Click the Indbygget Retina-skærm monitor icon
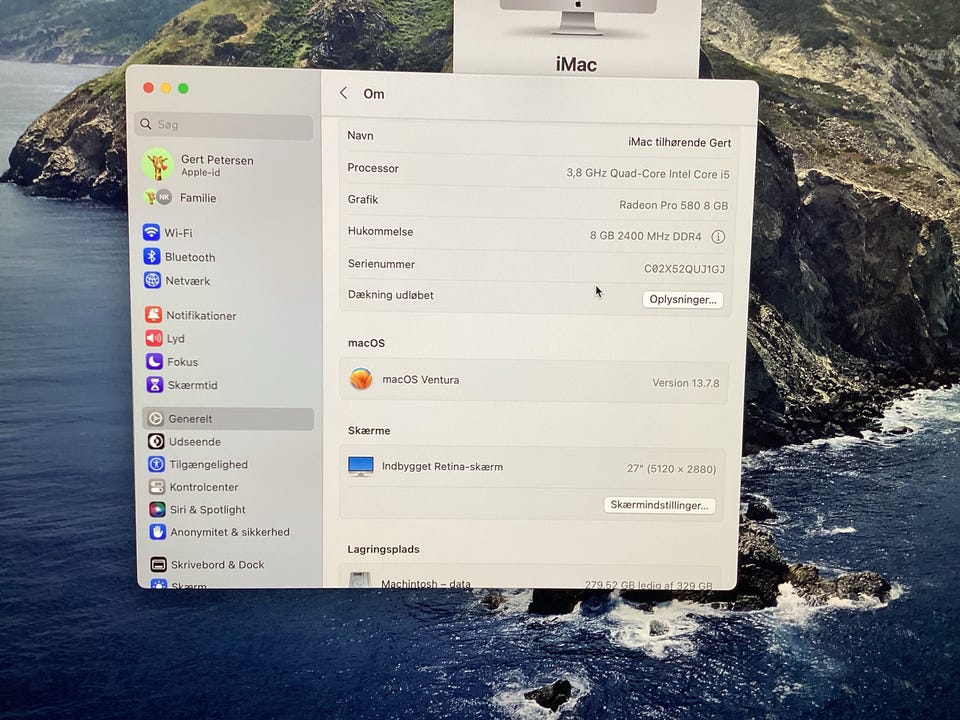The height and width of the screenshot is (720, 960). pyautogui.click(x=361, y=466)
